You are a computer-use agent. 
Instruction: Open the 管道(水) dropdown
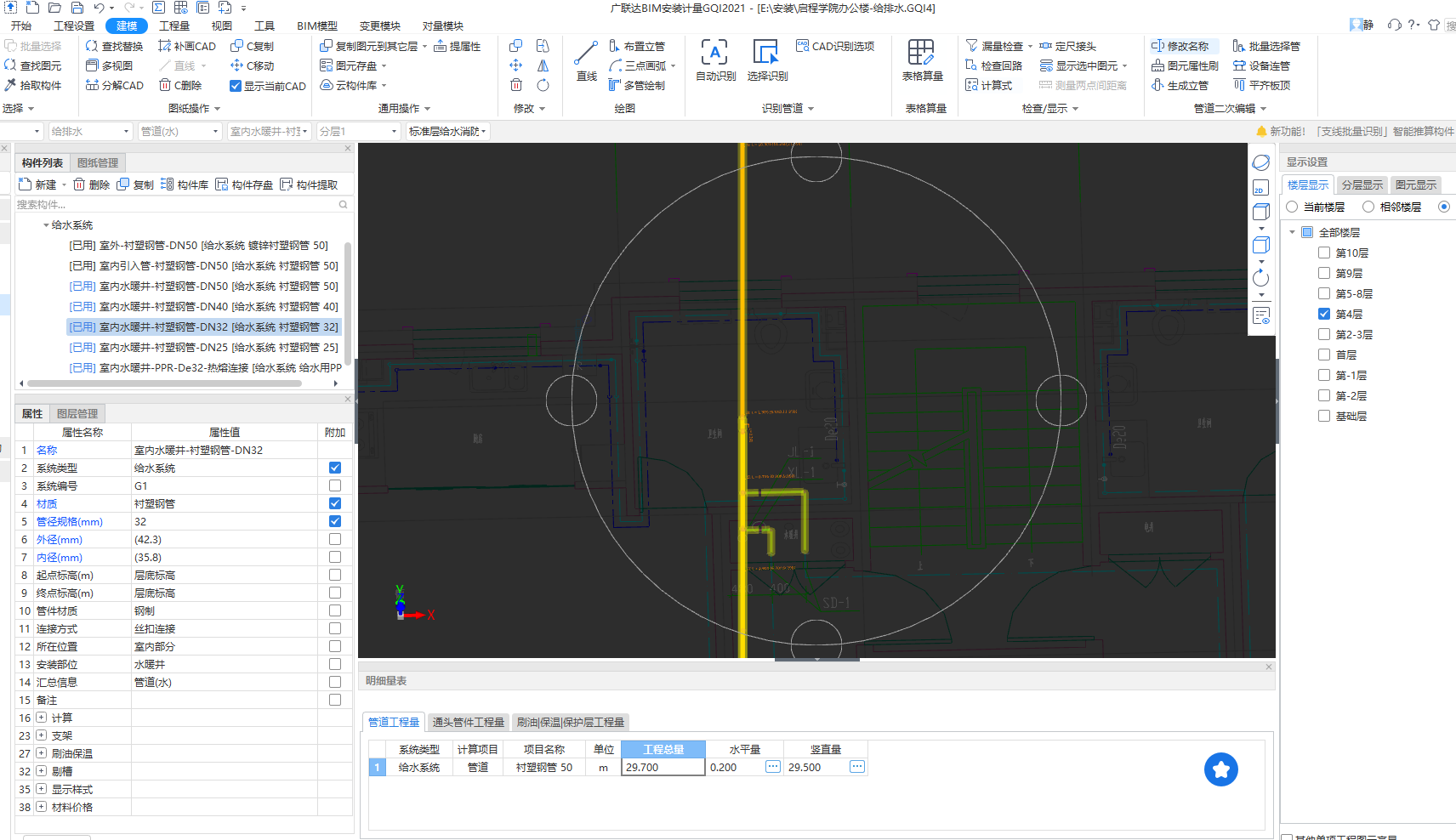pyautogui.click(x=179, y=131)
